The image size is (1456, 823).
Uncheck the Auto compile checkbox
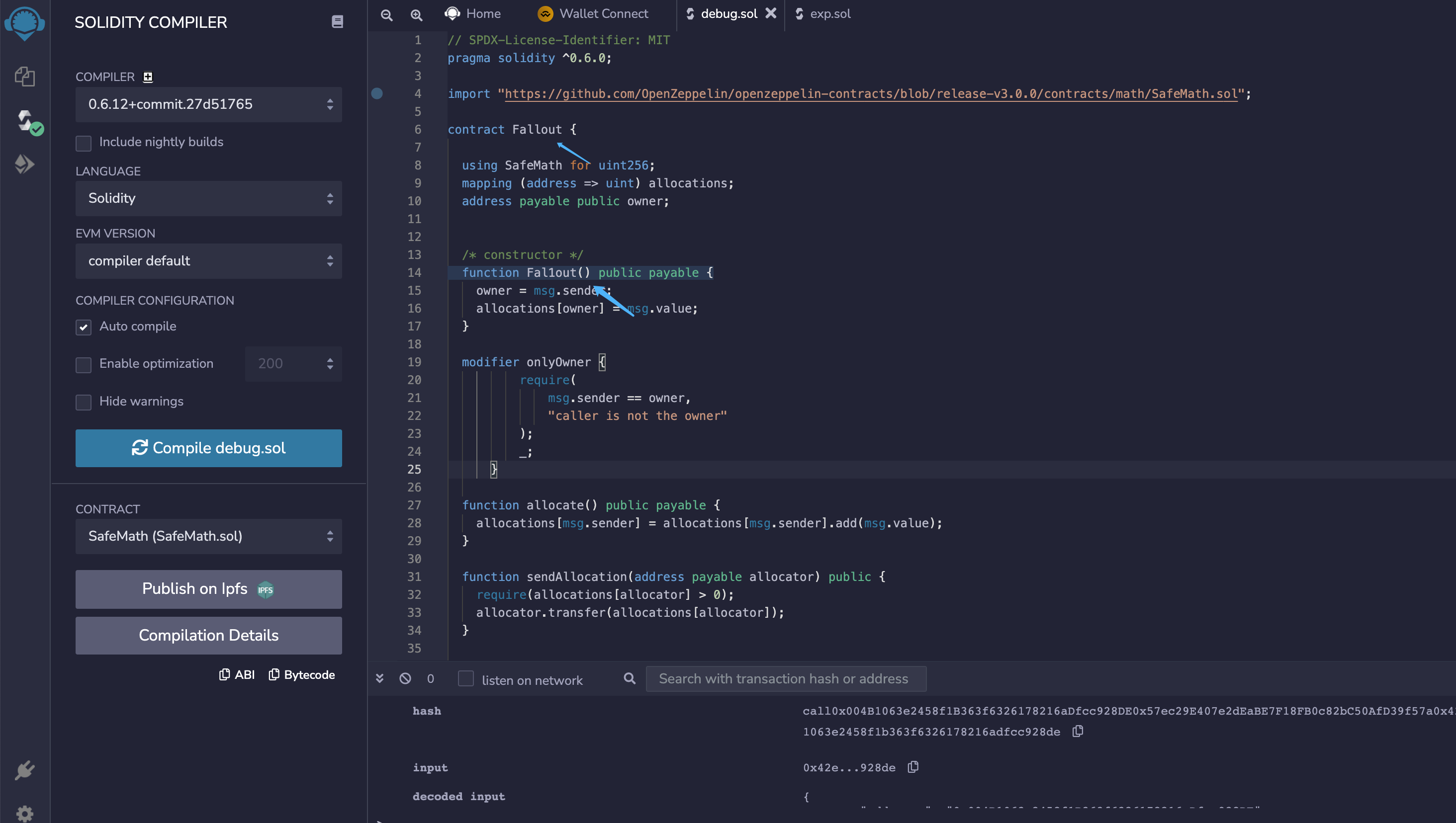(x=84, y=328)
